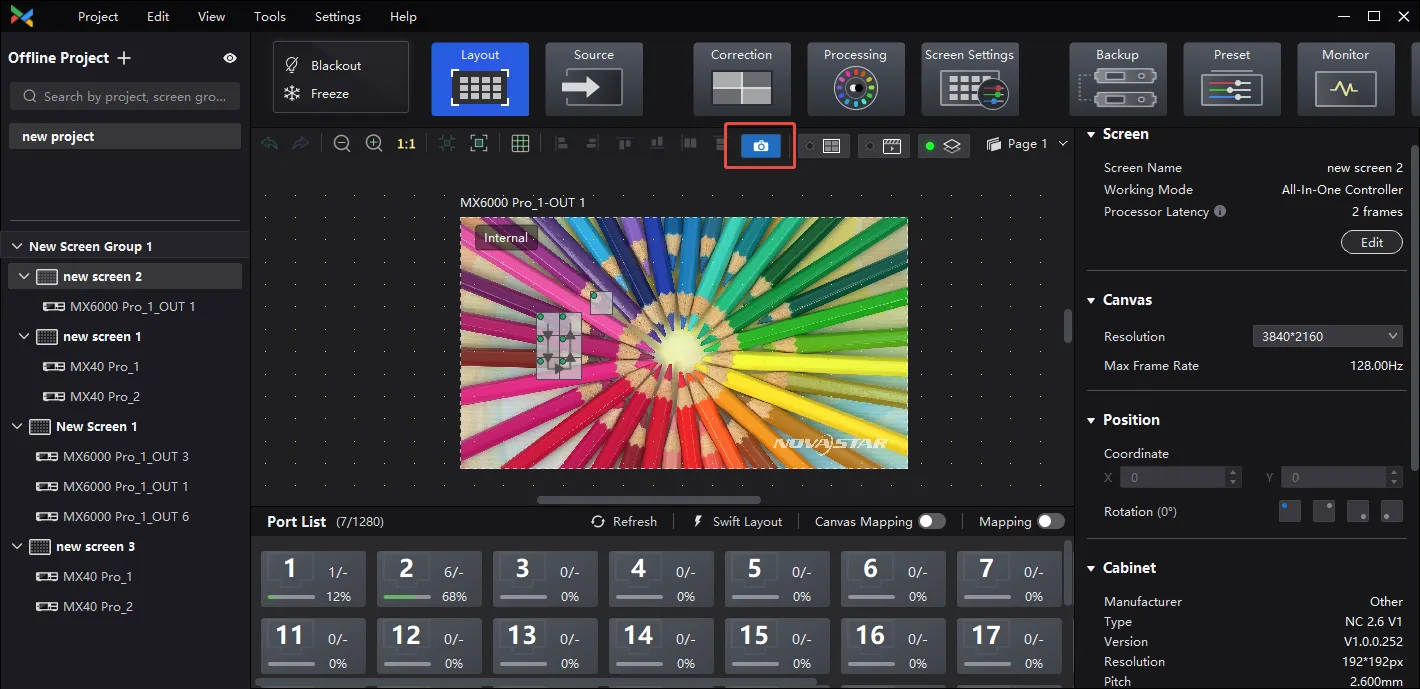
Task: Select the new project entry
Action: pyautogui.click(x=125, y=136)
